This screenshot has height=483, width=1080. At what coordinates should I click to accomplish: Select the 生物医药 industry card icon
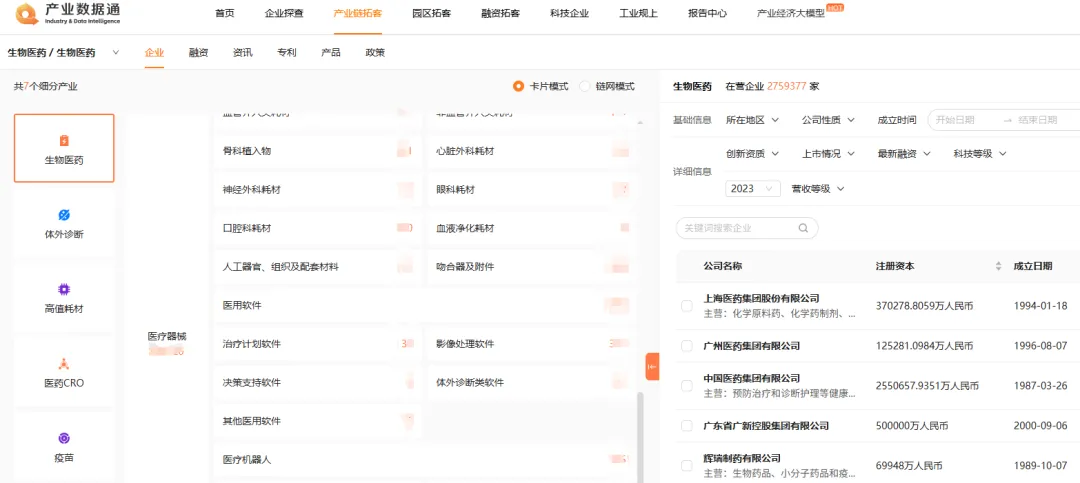pyautogui.click(x=64, y=141)
